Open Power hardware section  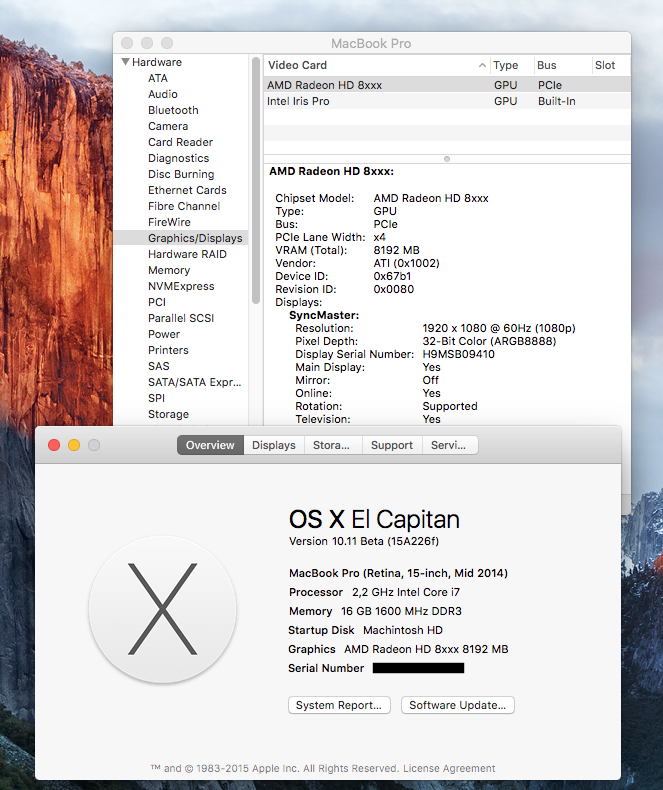[x=164, y=335]
